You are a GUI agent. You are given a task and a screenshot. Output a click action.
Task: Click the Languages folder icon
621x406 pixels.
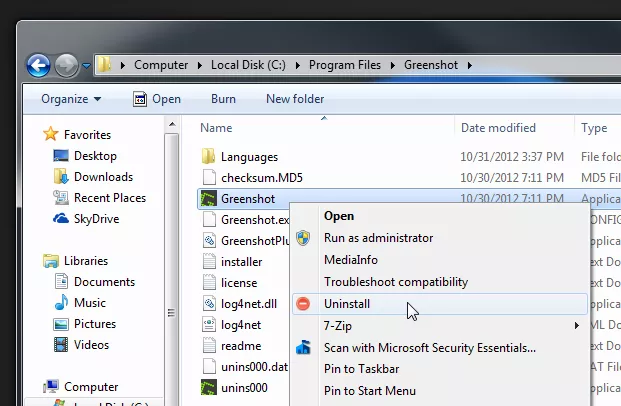click(209, 156)
